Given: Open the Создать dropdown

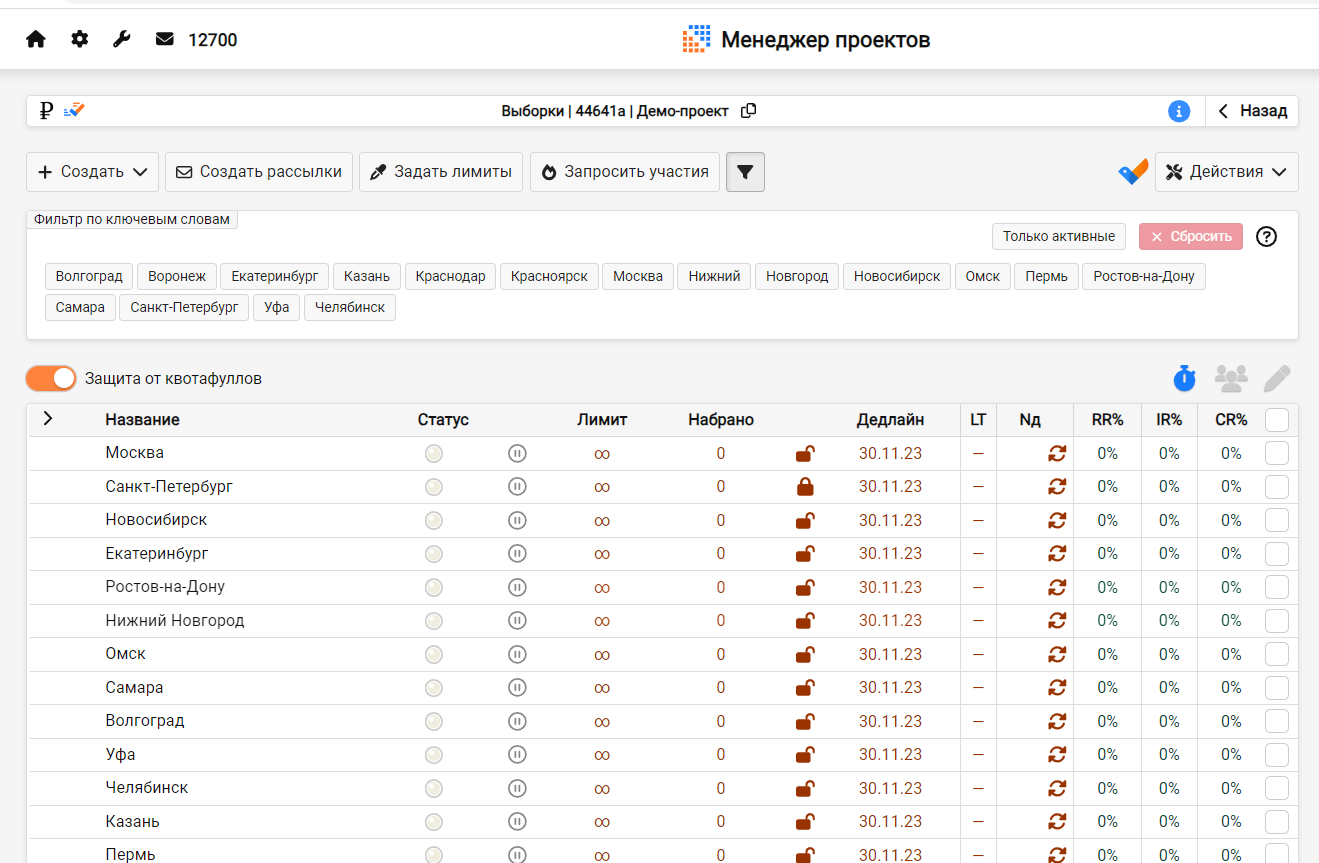Looking at the screenshot, I should click(92, 172).
